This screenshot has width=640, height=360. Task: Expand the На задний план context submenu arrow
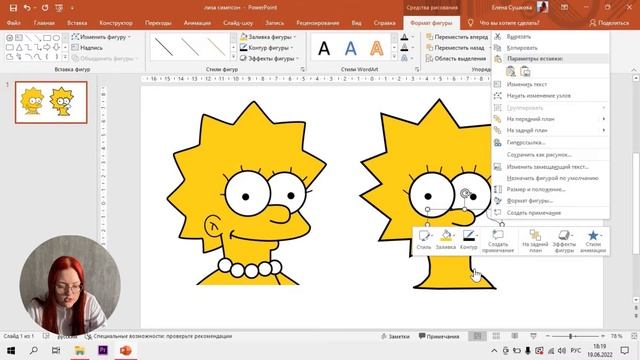604,130
